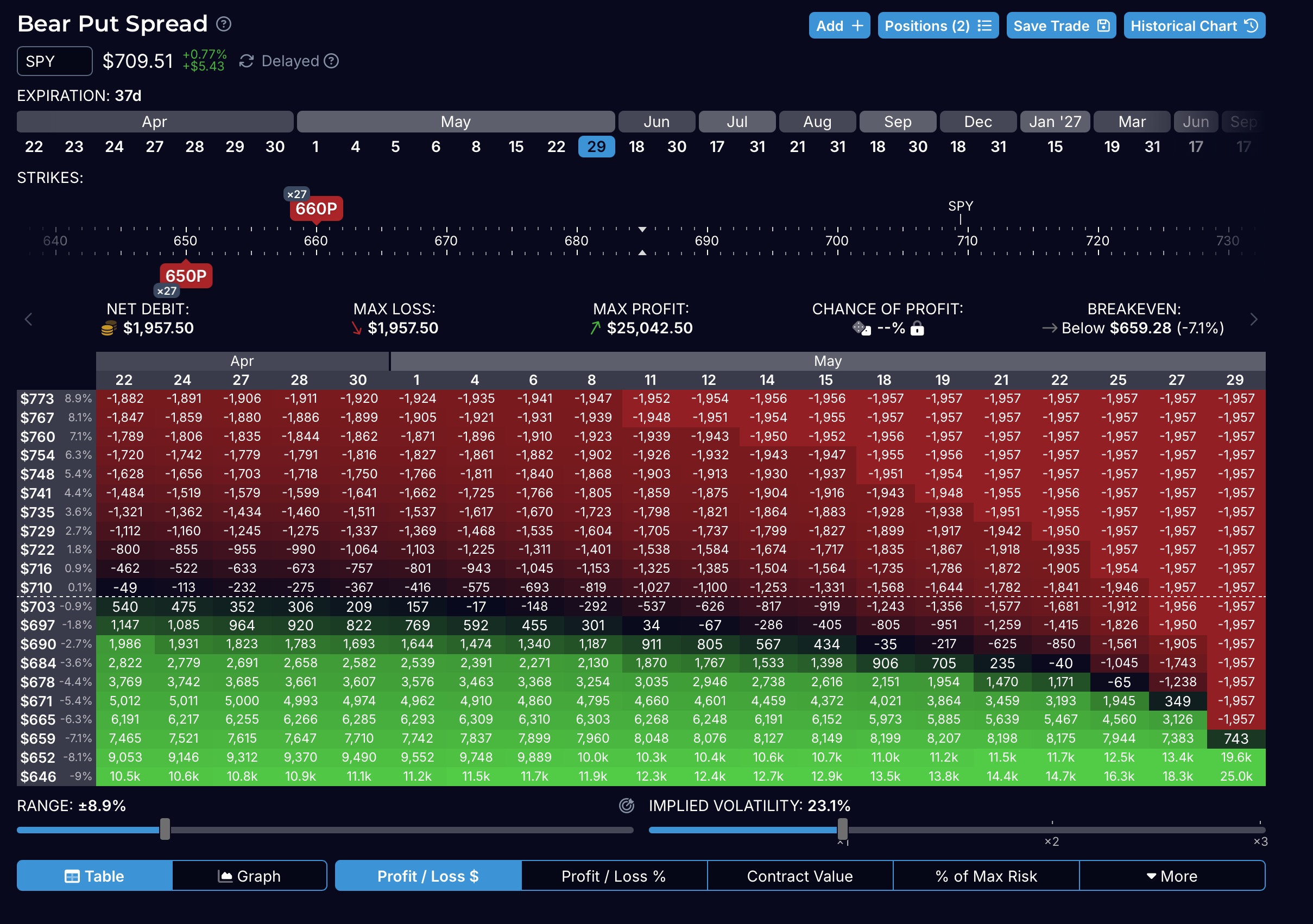This screenshot has height=924, width=1313.
Task: Select the May 22 expiration date
Action: [x=556, y=147]
